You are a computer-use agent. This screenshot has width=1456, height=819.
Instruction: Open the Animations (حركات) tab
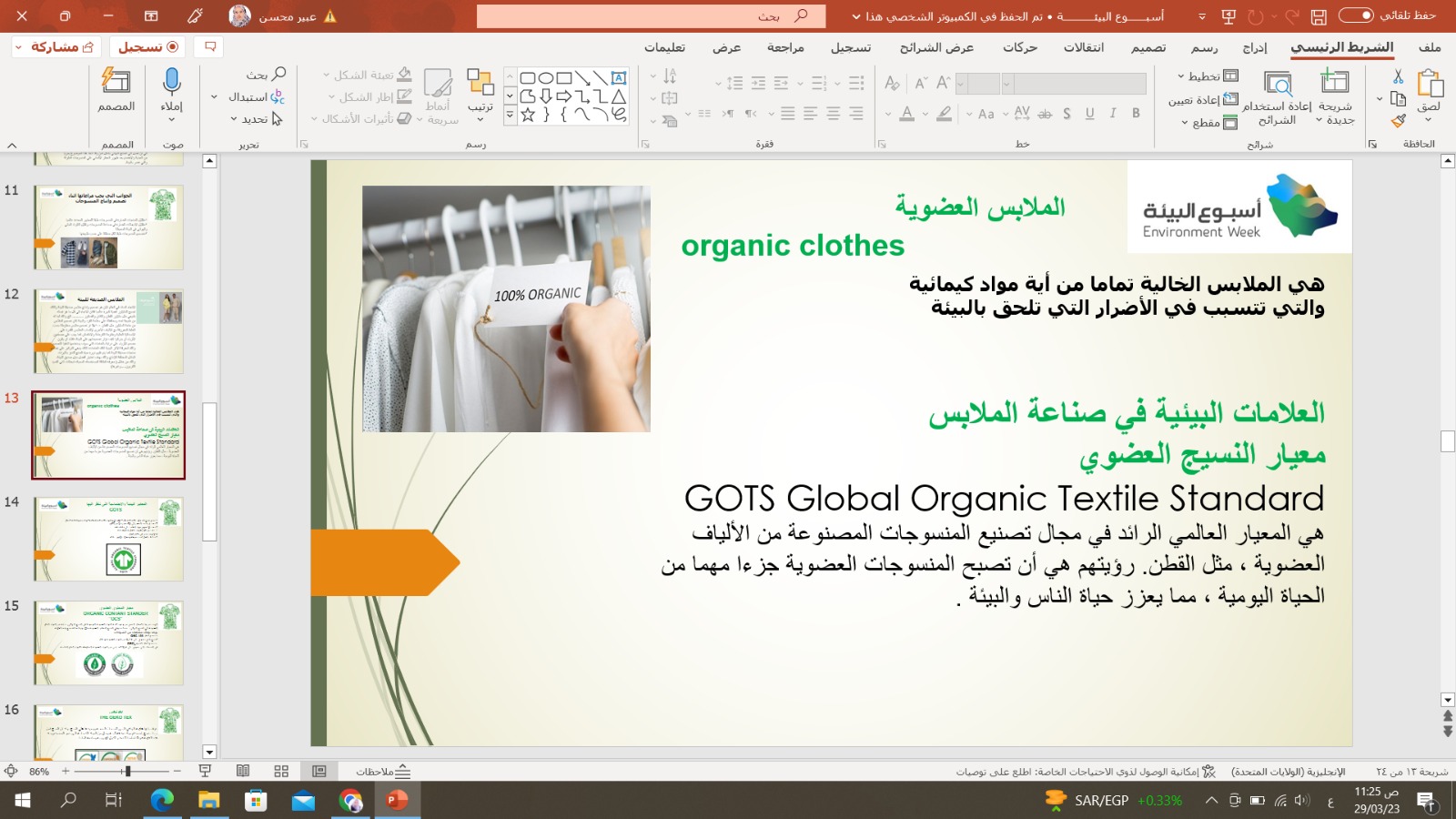click(1020, 46)
